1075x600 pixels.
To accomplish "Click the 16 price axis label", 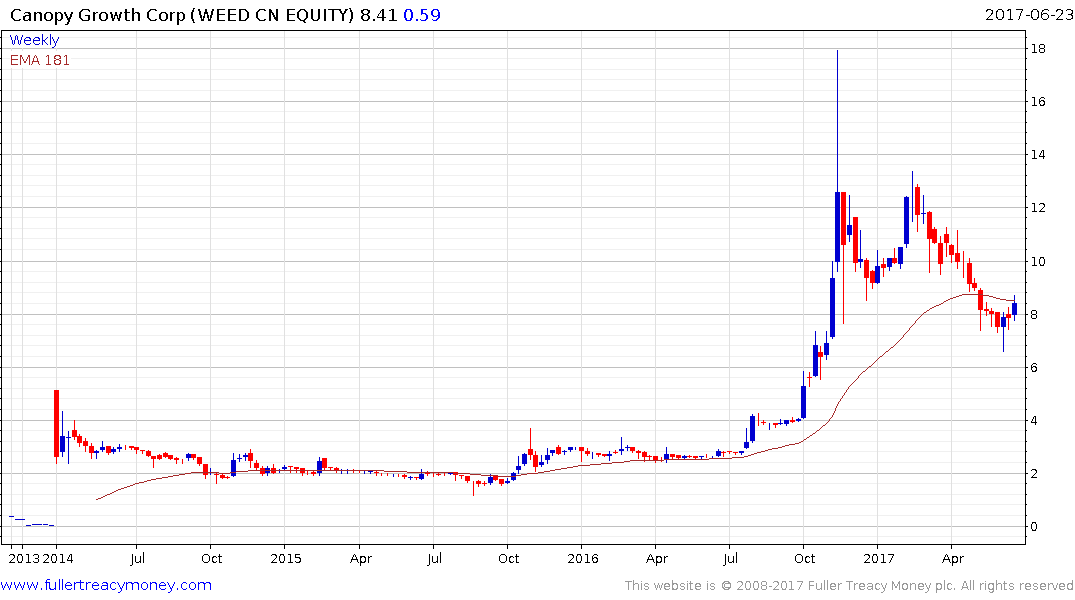I will [x=1038, y=101].
